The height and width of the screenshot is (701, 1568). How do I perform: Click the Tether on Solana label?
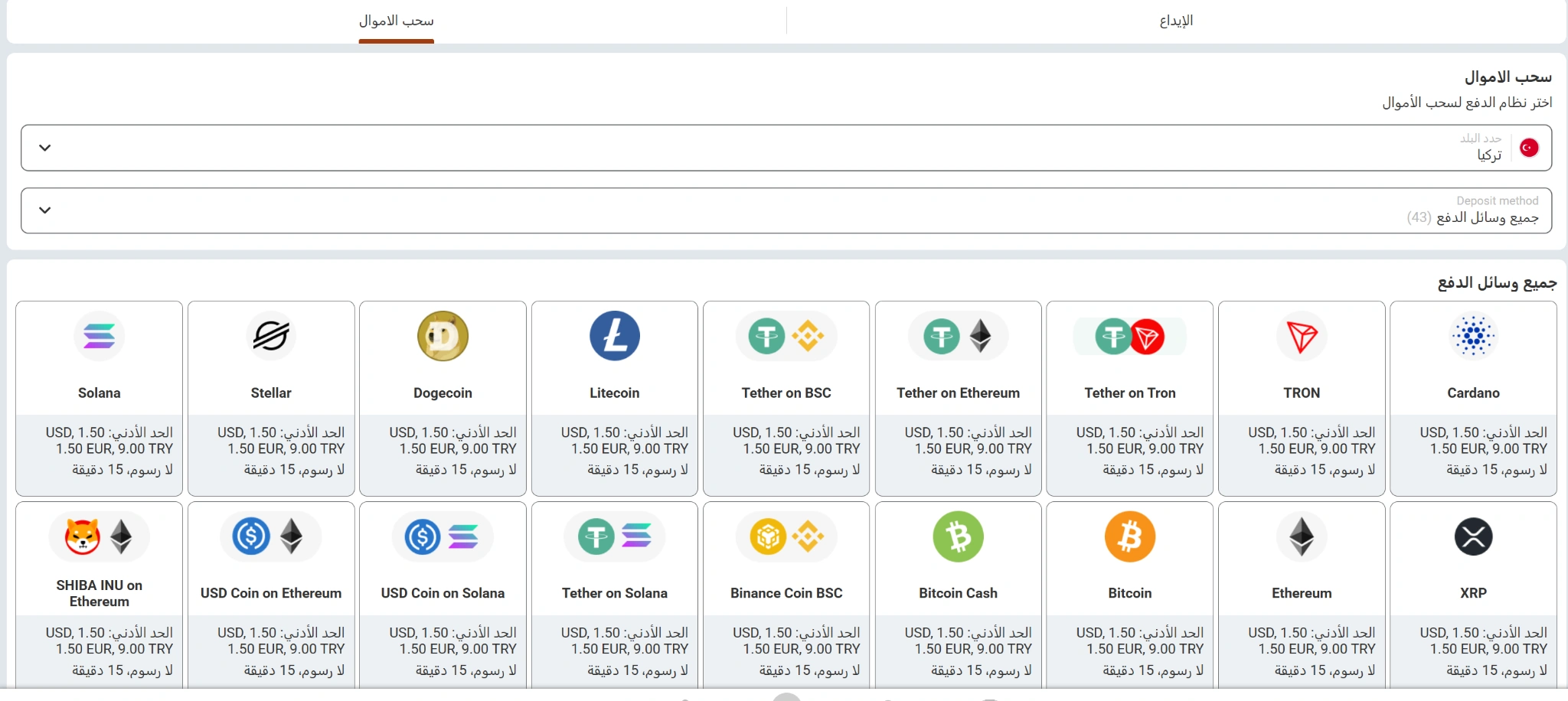(615, 593)
